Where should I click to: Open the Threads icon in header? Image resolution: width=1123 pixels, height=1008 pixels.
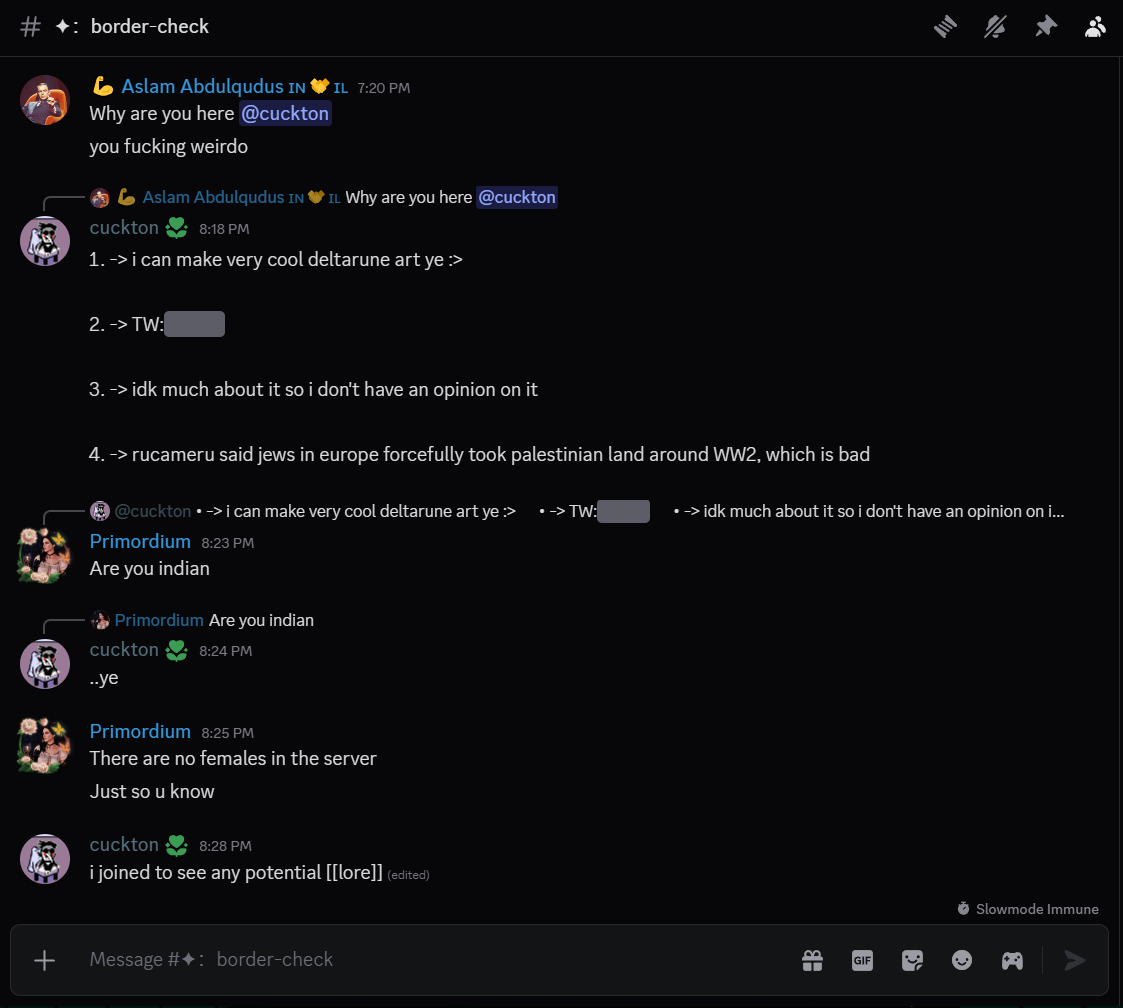(946, 27)
